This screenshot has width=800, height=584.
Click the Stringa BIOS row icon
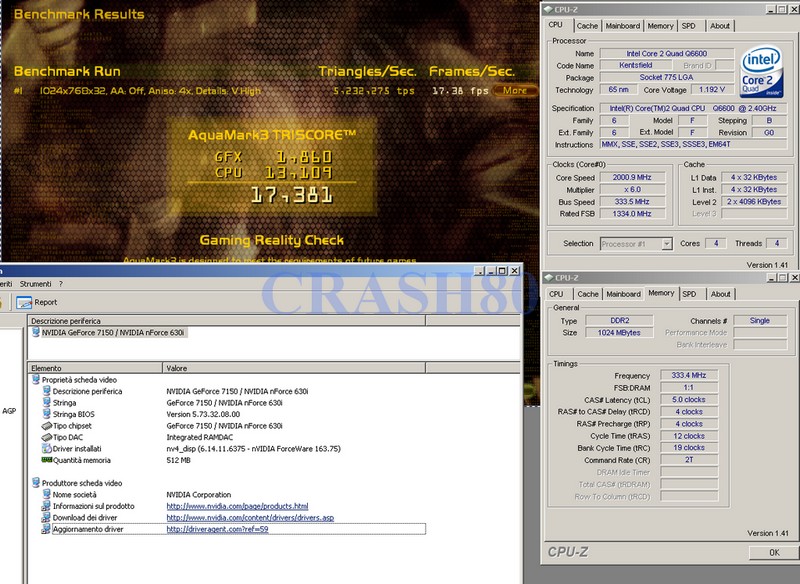pos(46,414)
